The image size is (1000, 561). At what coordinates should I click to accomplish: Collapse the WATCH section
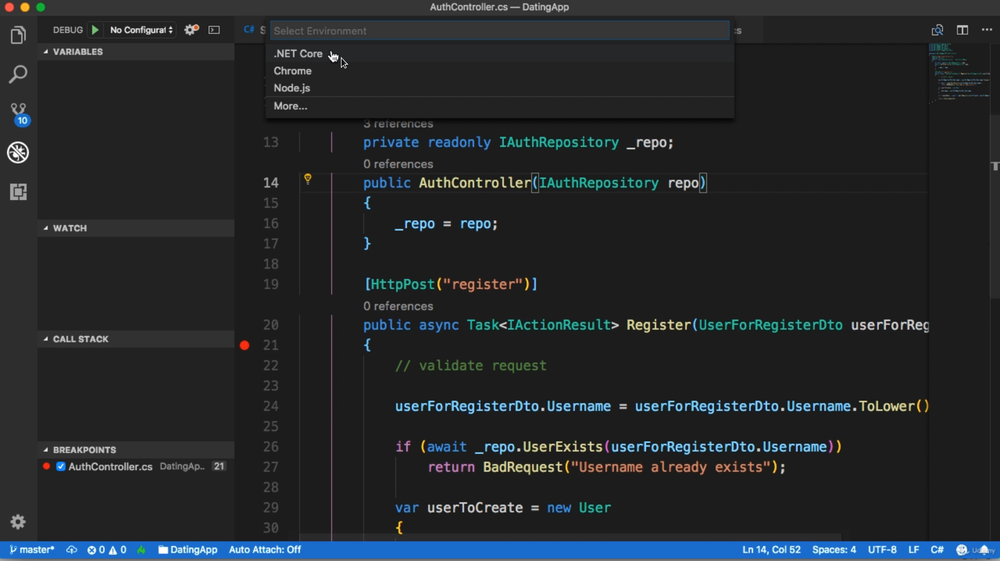click(x=136, y=228)
